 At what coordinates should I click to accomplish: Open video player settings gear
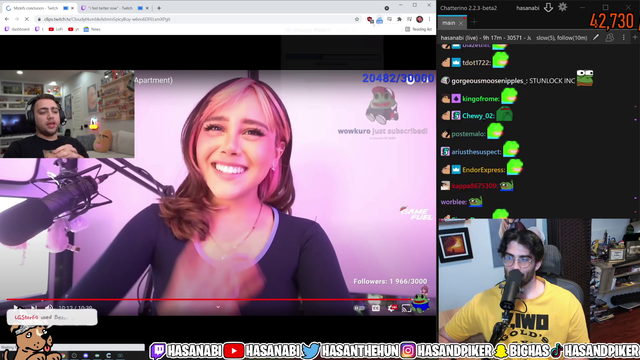(392, 309)
